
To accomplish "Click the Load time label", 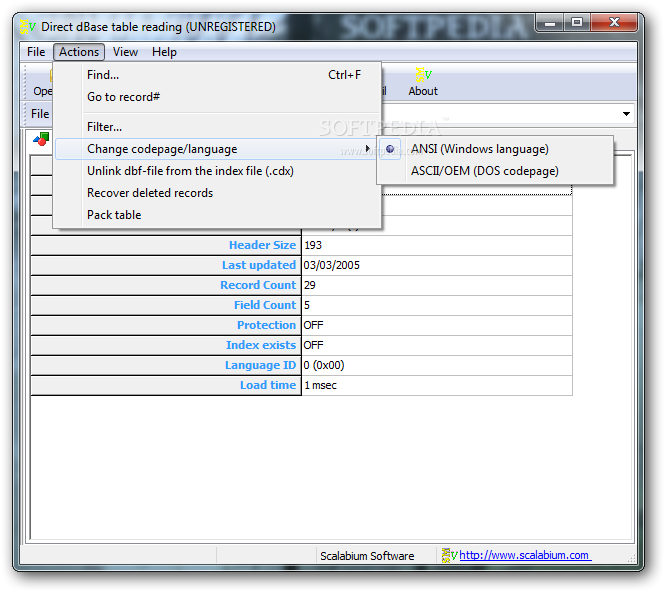I will pos(268,385).
